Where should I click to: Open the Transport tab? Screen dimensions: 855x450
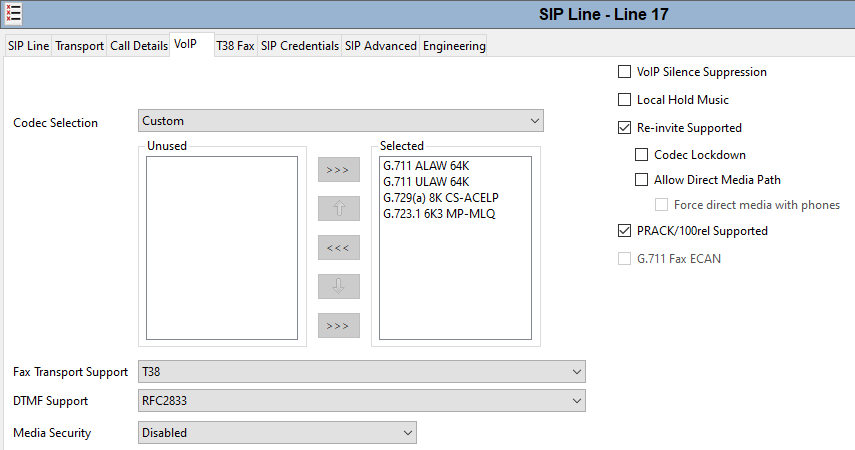79,46
